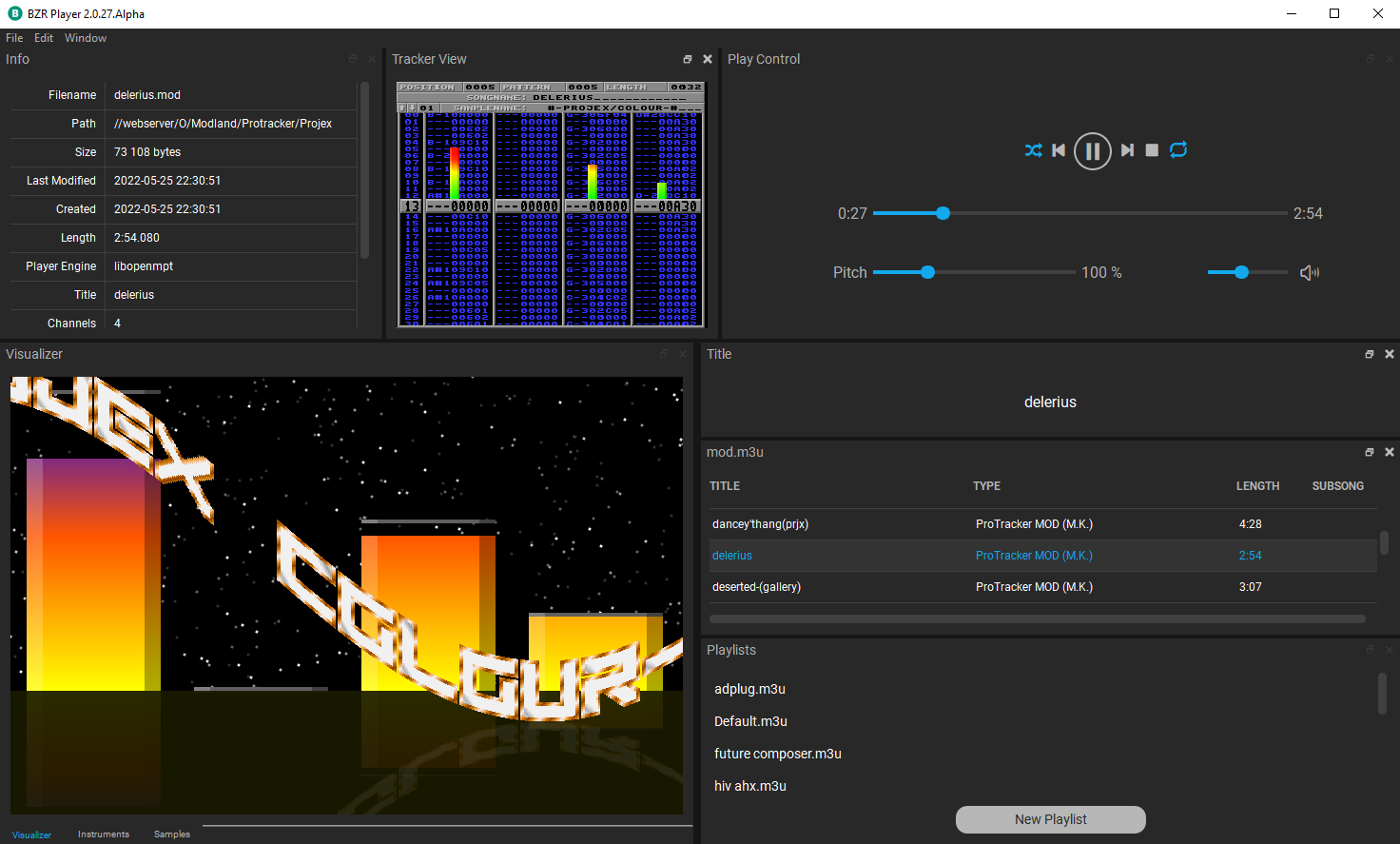The image size is (1400, 844).
Task: Adjust the volume slider
Action: pos(1247,272)
